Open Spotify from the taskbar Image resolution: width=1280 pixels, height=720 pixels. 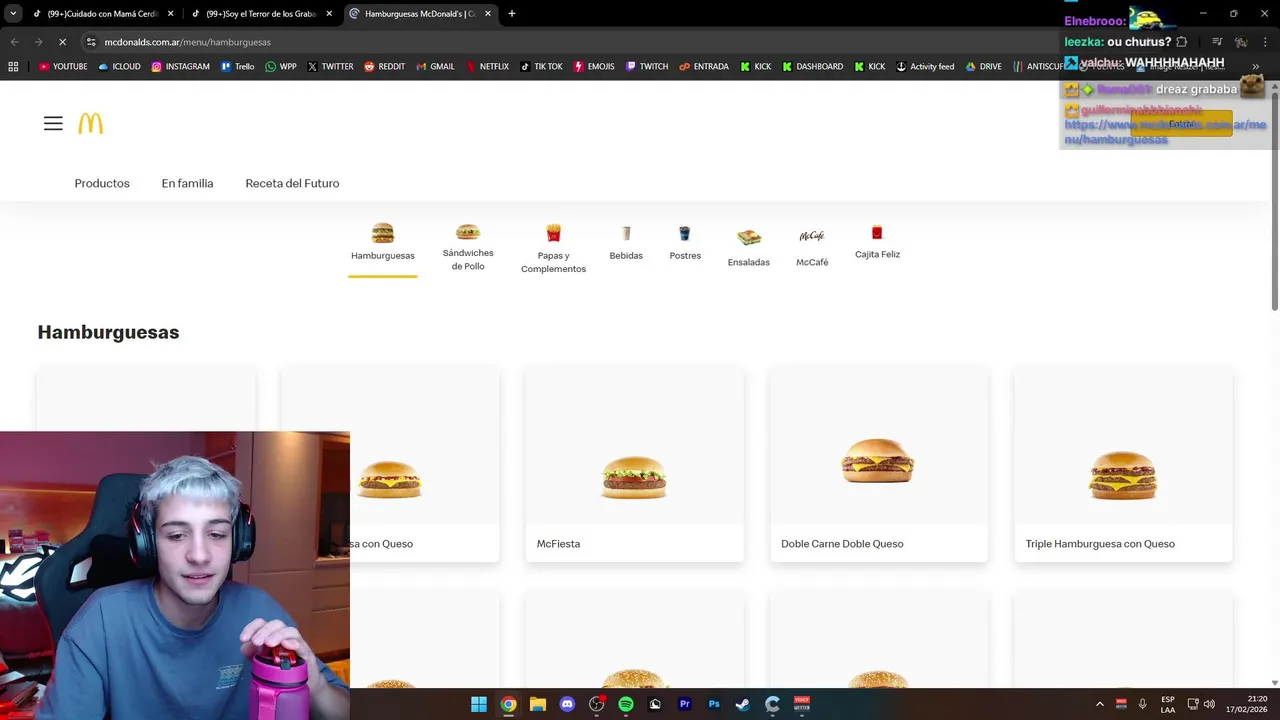[x=626, y=704]
